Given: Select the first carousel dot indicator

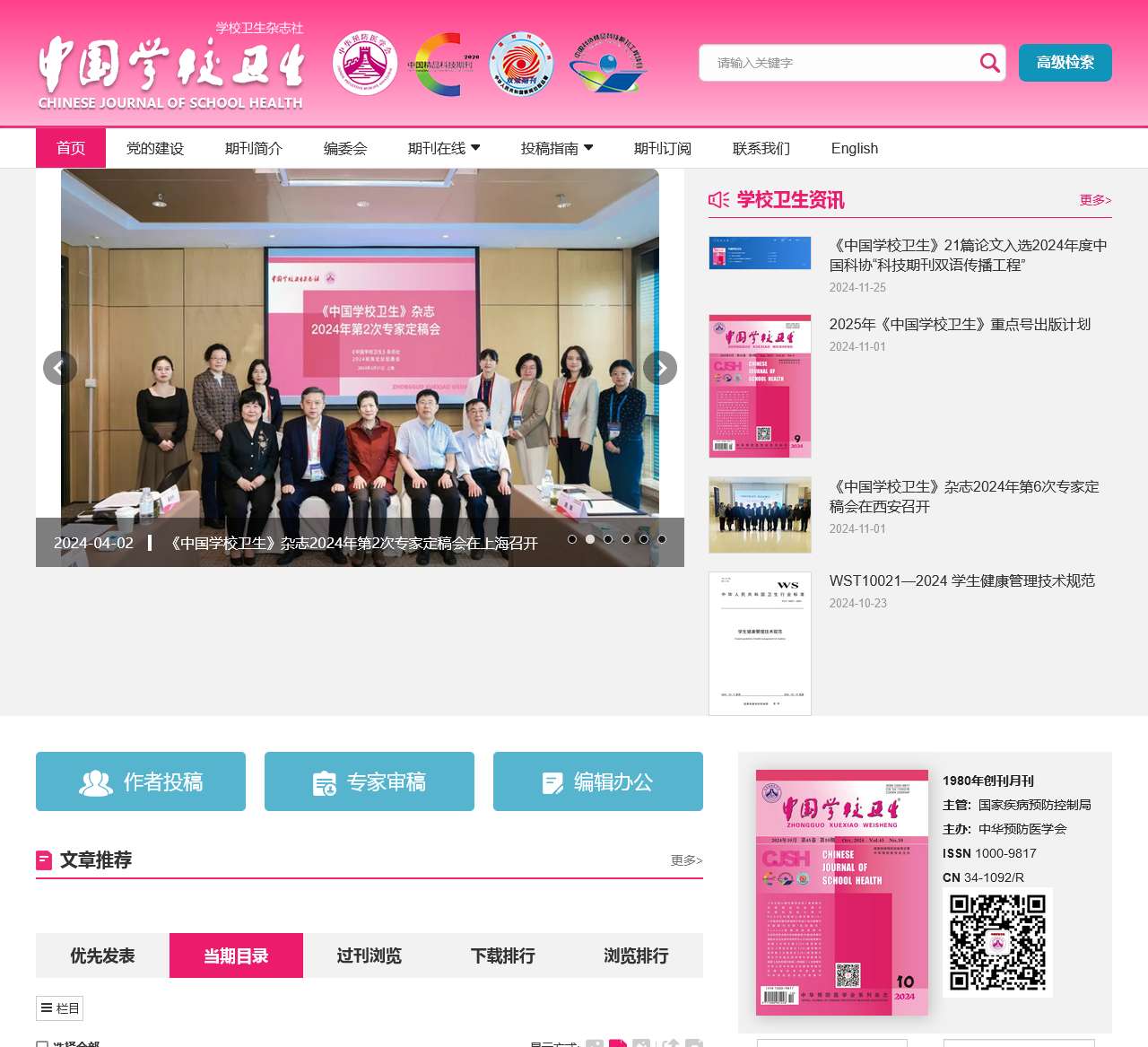Looking at the screenshot, I should 572,539.
